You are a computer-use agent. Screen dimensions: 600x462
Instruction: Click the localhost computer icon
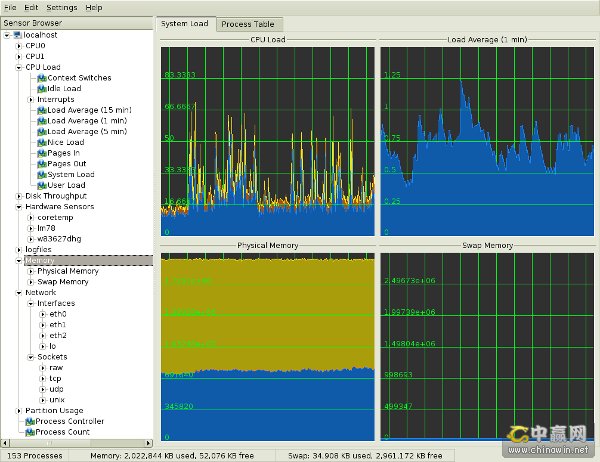(18, 35)
